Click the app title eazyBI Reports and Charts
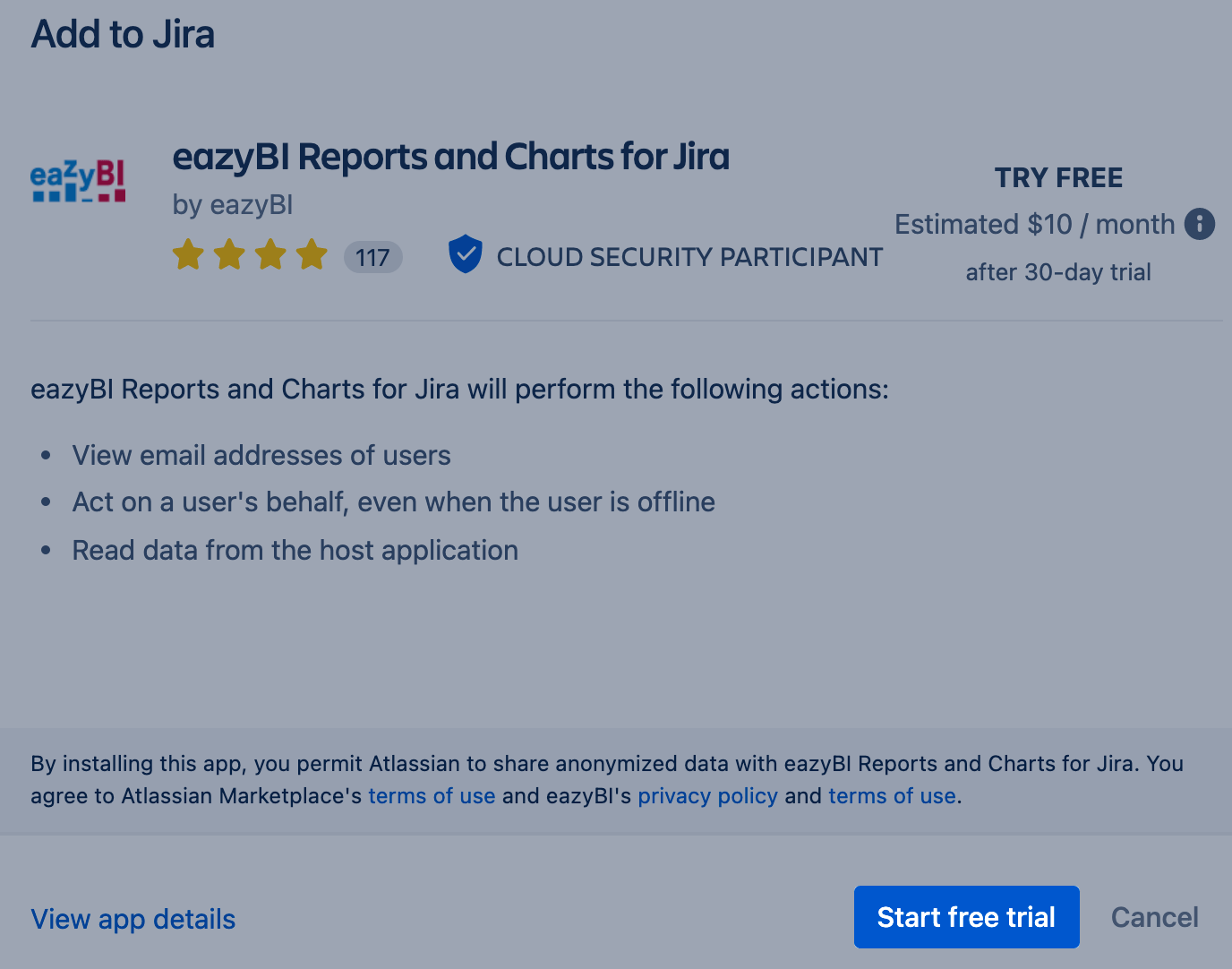 pos(451,157)
